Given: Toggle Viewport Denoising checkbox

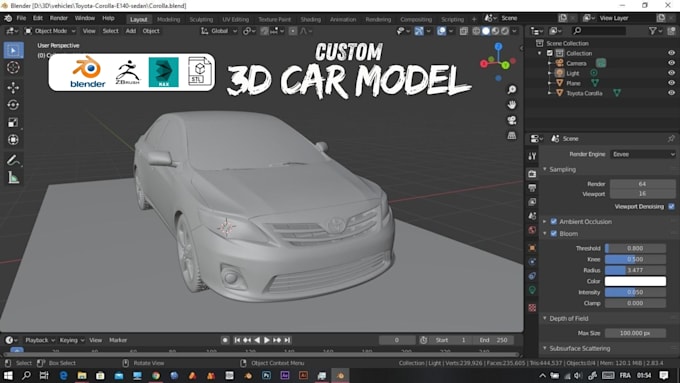Looking at the screenshot, I should tap(671, 207).
